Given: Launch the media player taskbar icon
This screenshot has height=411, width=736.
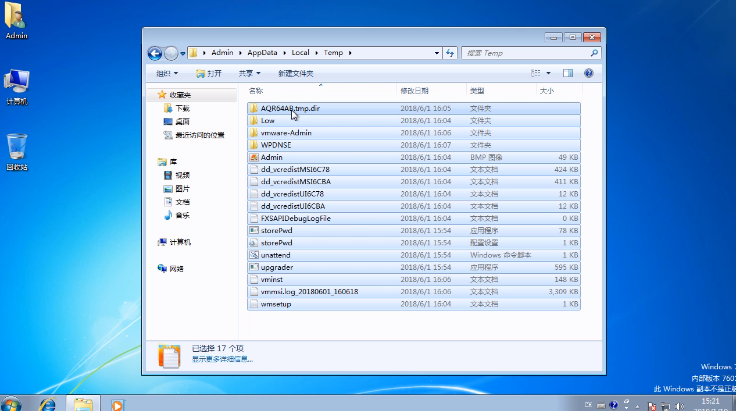Looking at the screenshot, I should click(x=117, y=404).
